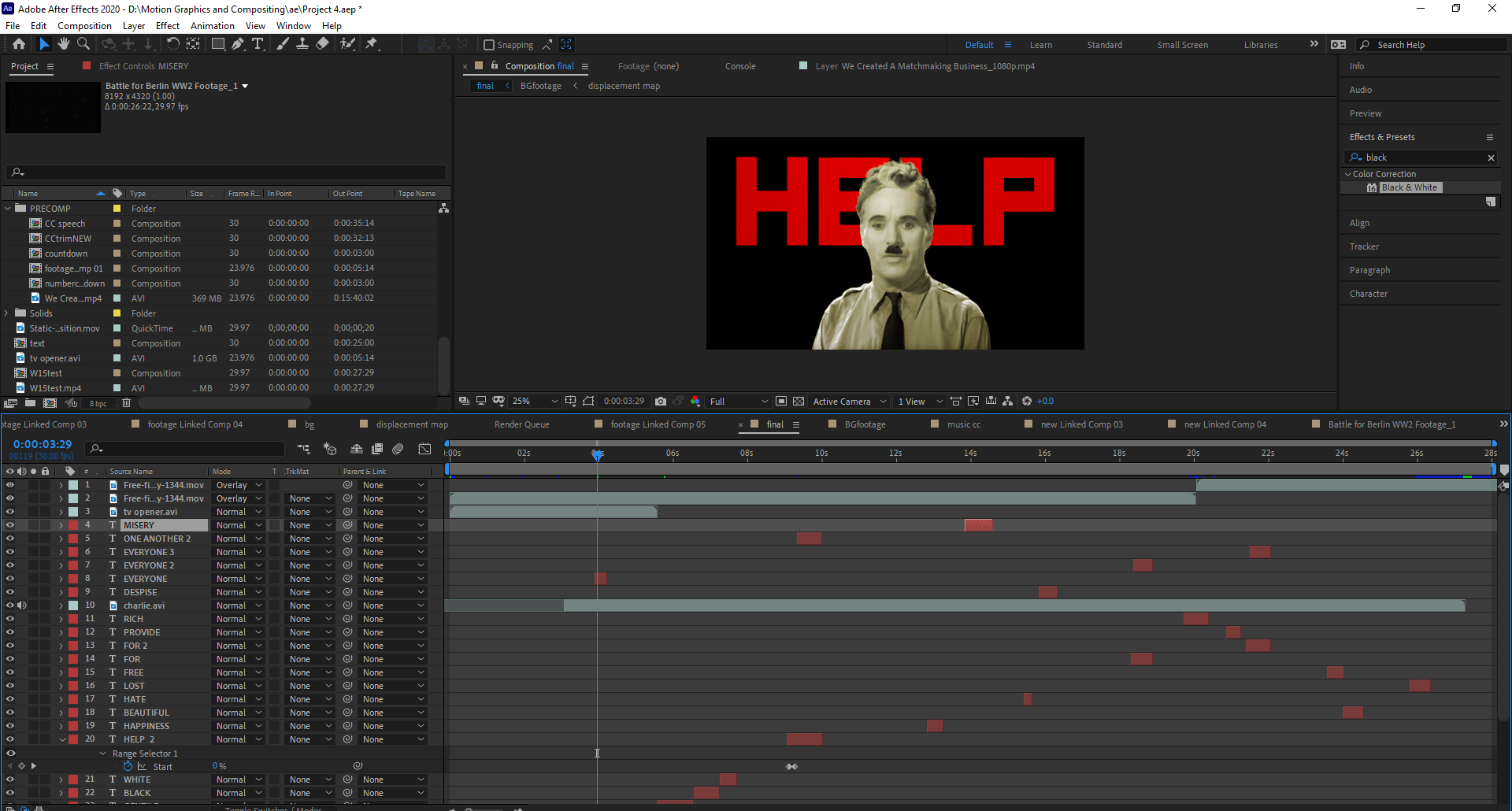Hide the BEAUTIFUL text layer

pos(10,713)
